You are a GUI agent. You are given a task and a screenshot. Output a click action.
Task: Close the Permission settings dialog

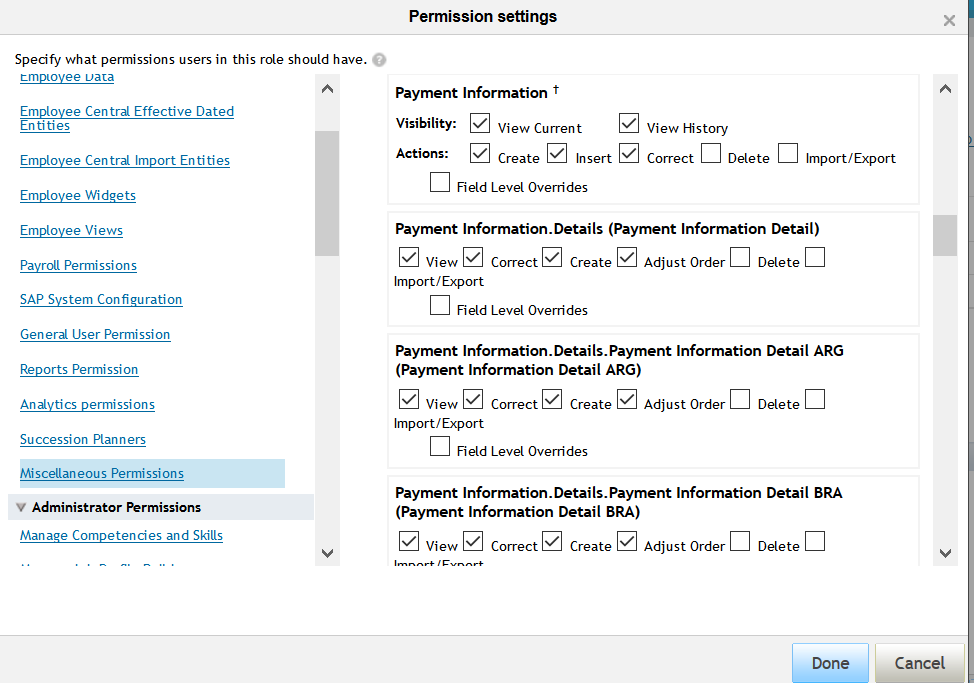[x=949, y=20]
